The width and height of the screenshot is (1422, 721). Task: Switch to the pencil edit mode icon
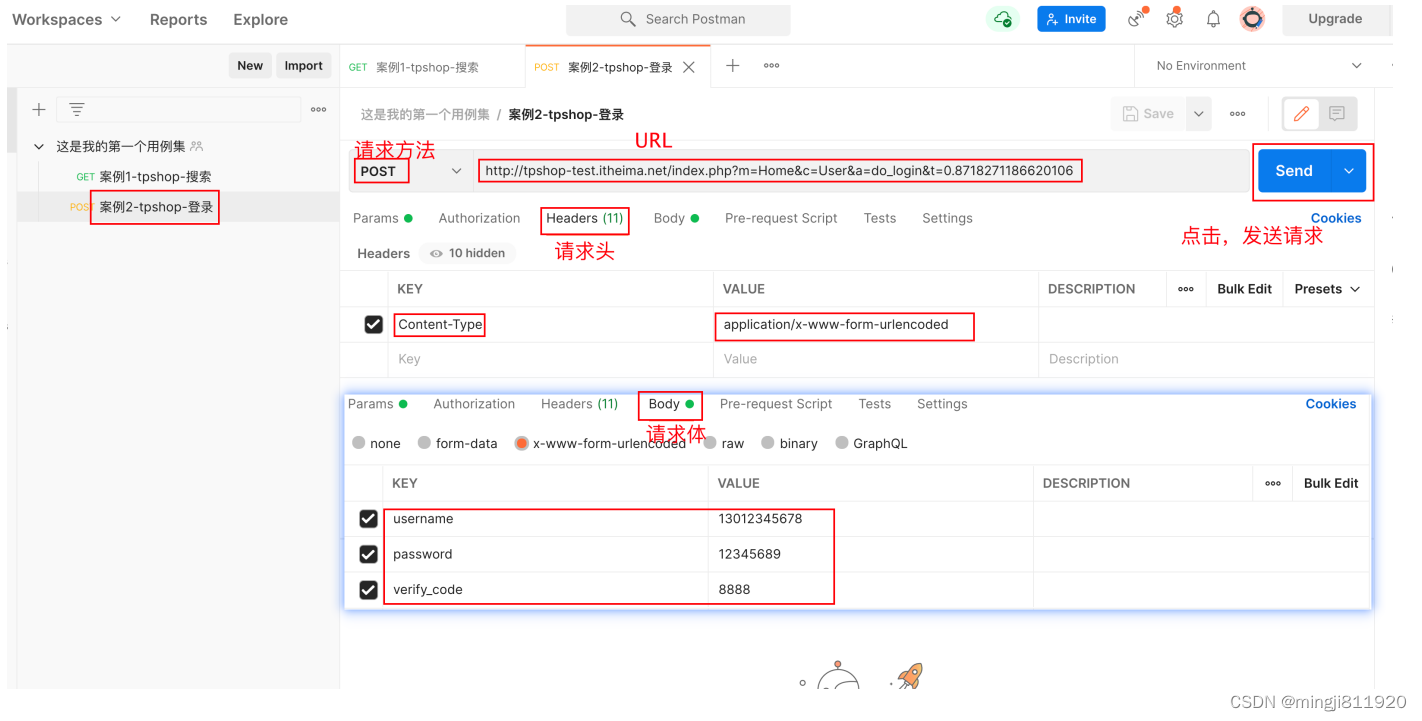[1301, 114]
